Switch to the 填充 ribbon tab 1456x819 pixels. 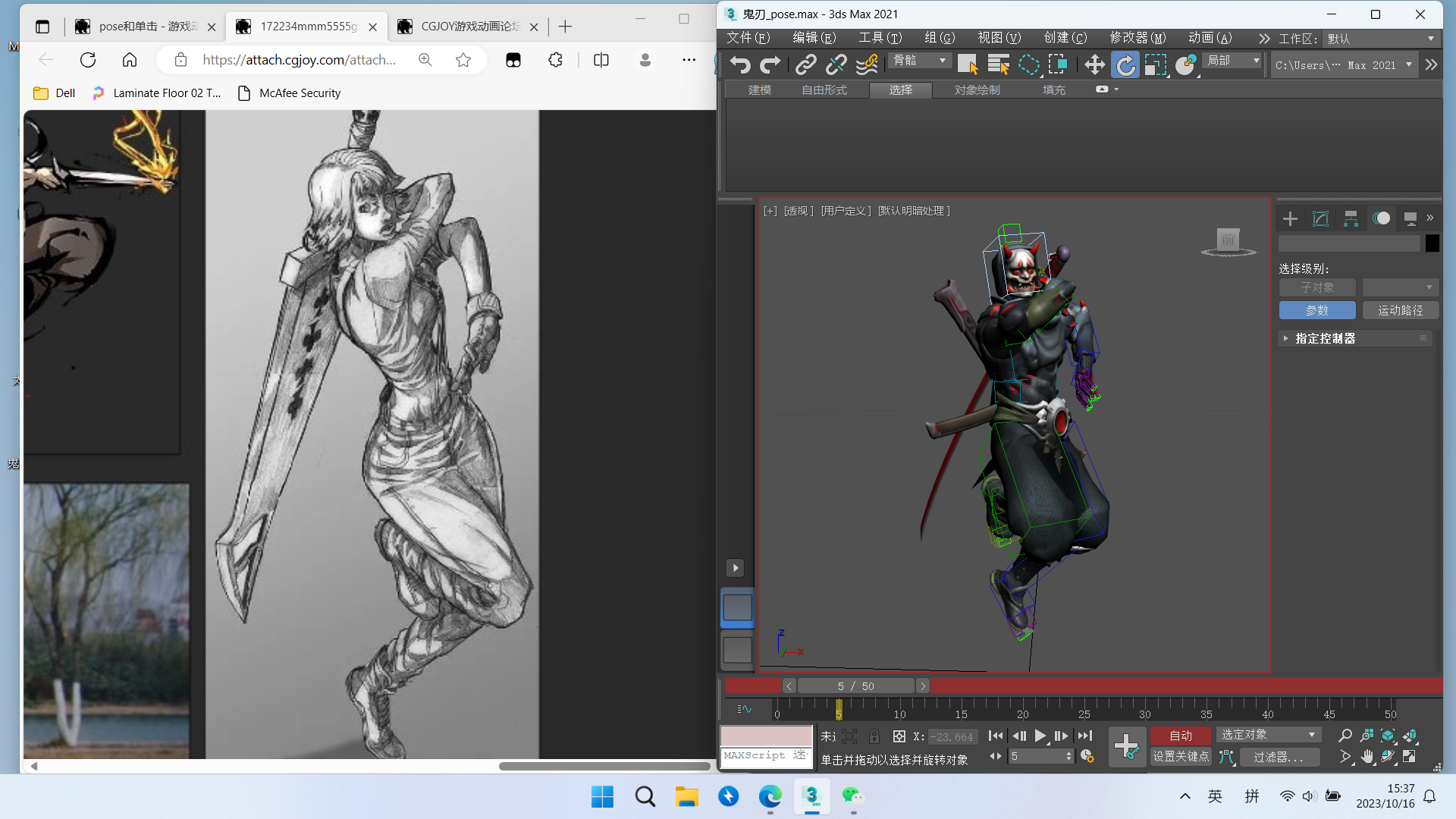1054,90
